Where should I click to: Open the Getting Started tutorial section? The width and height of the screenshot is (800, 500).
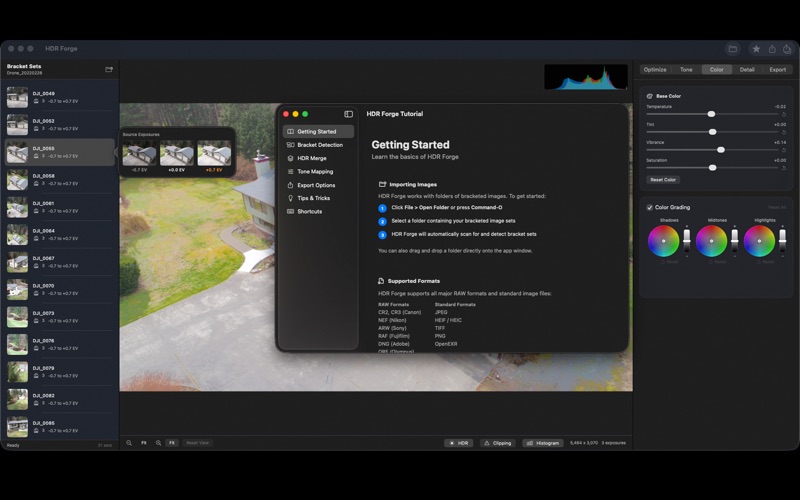tap(318, 132)
